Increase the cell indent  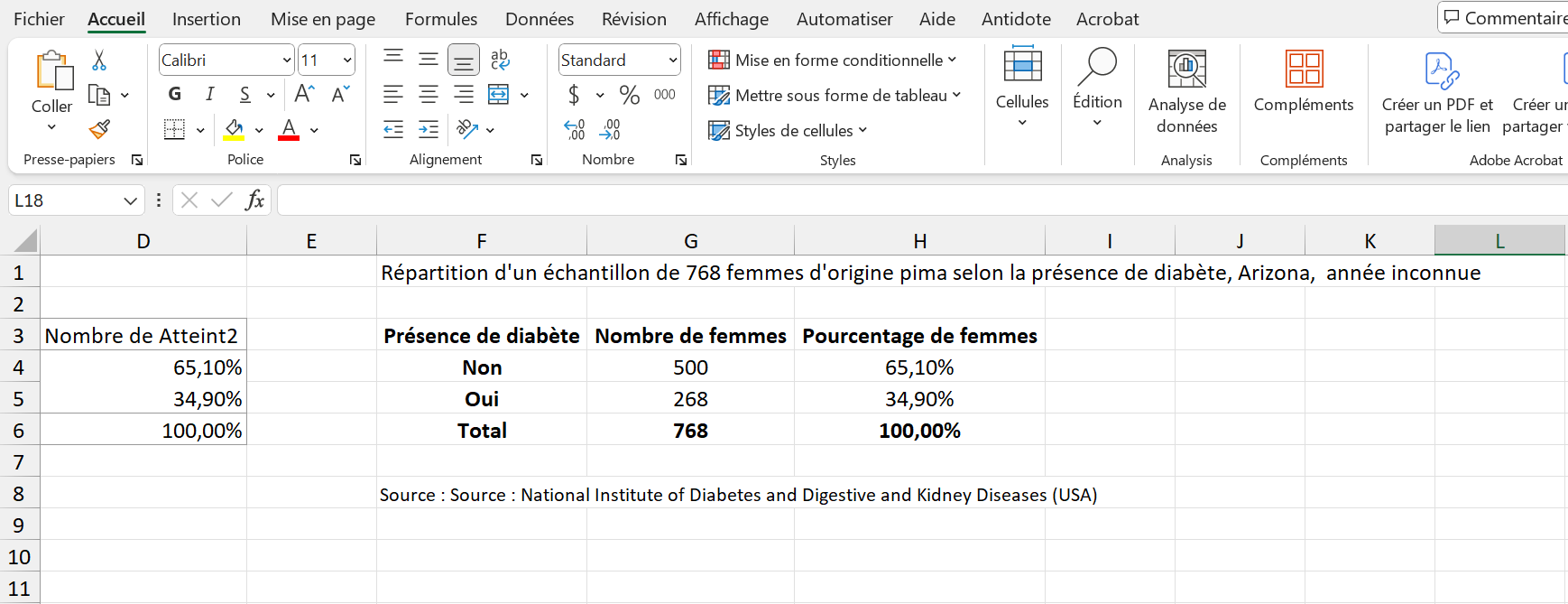point(429,130)
